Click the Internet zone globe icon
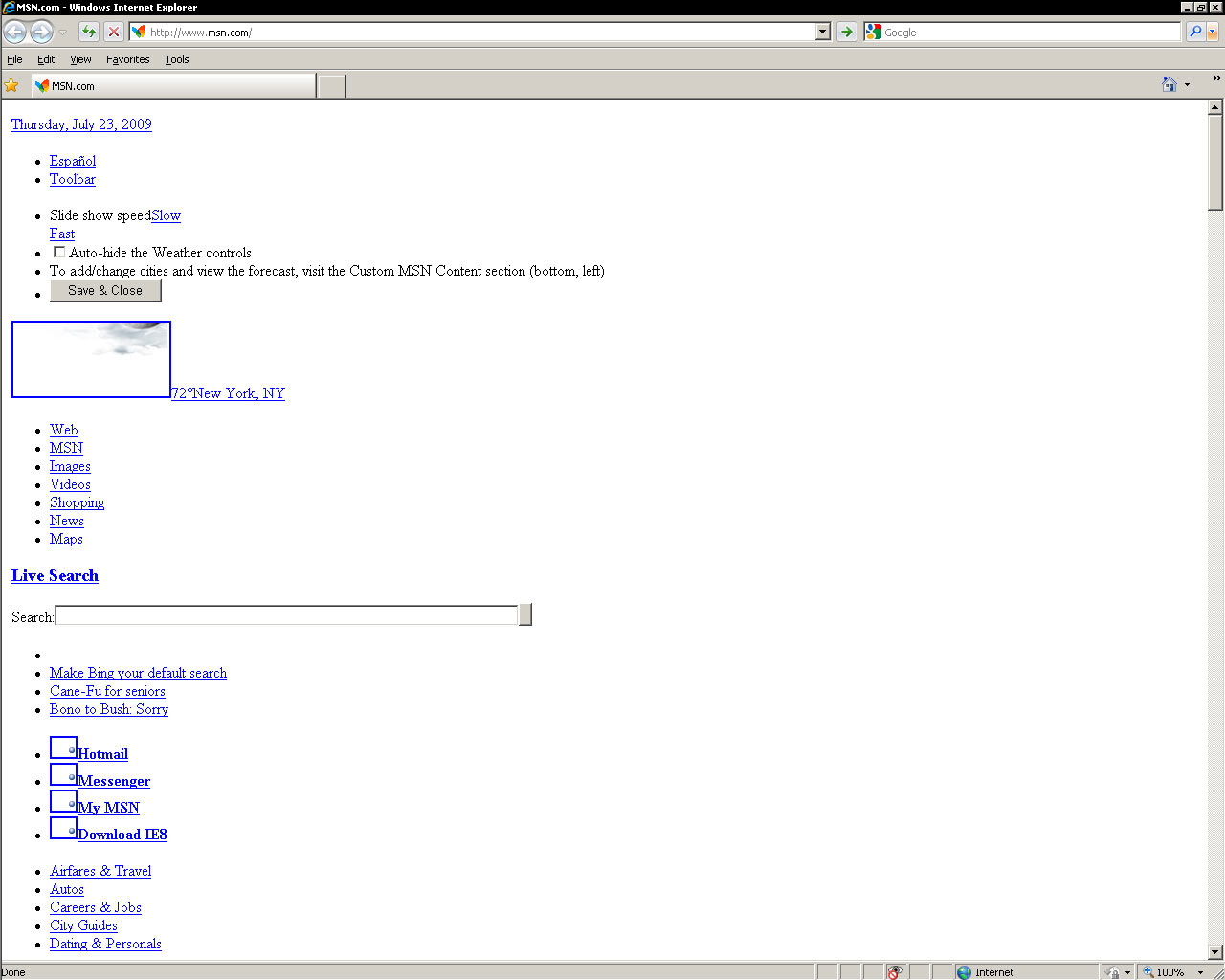 click(964, 972)
